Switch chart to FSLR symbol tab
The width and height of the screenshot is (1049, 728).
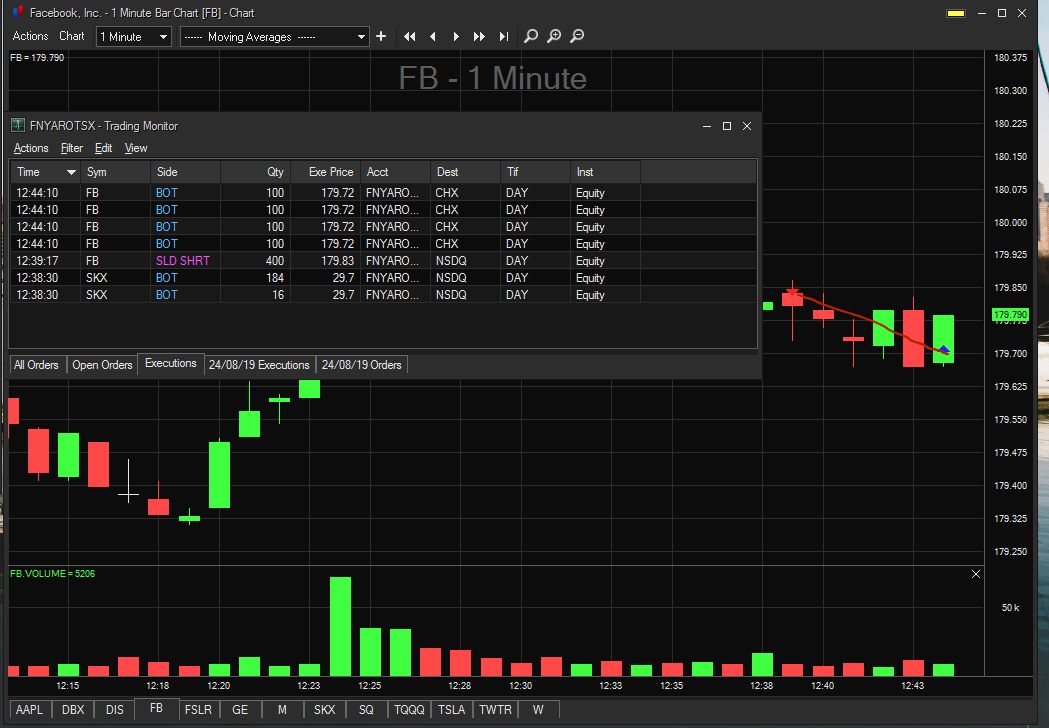click(198, 709)
